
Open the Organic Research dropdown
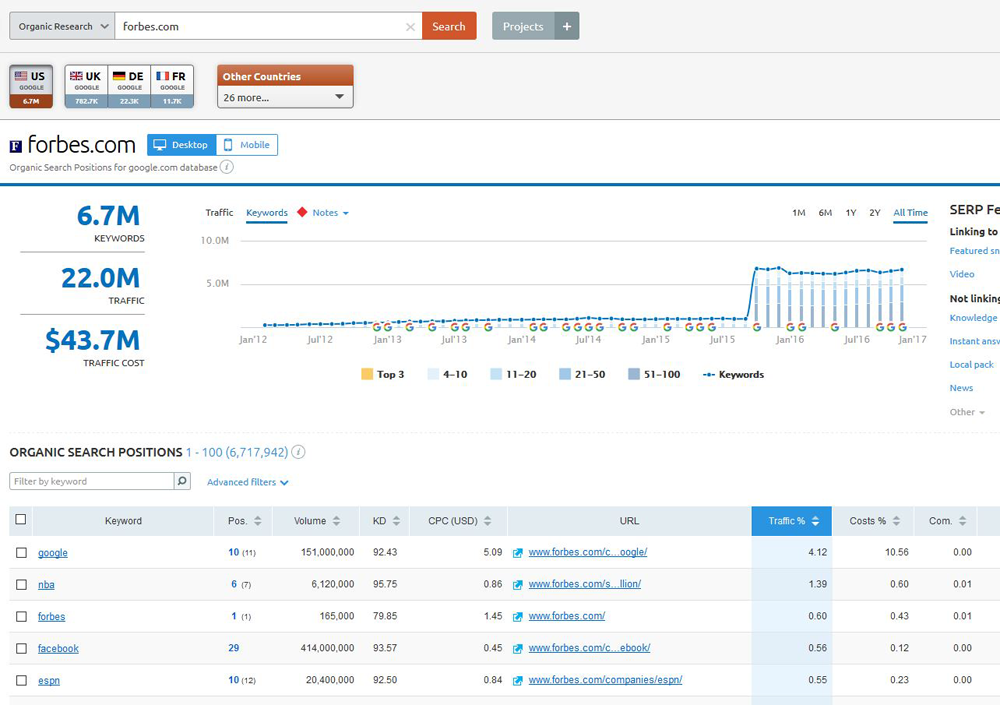[62, 27]
